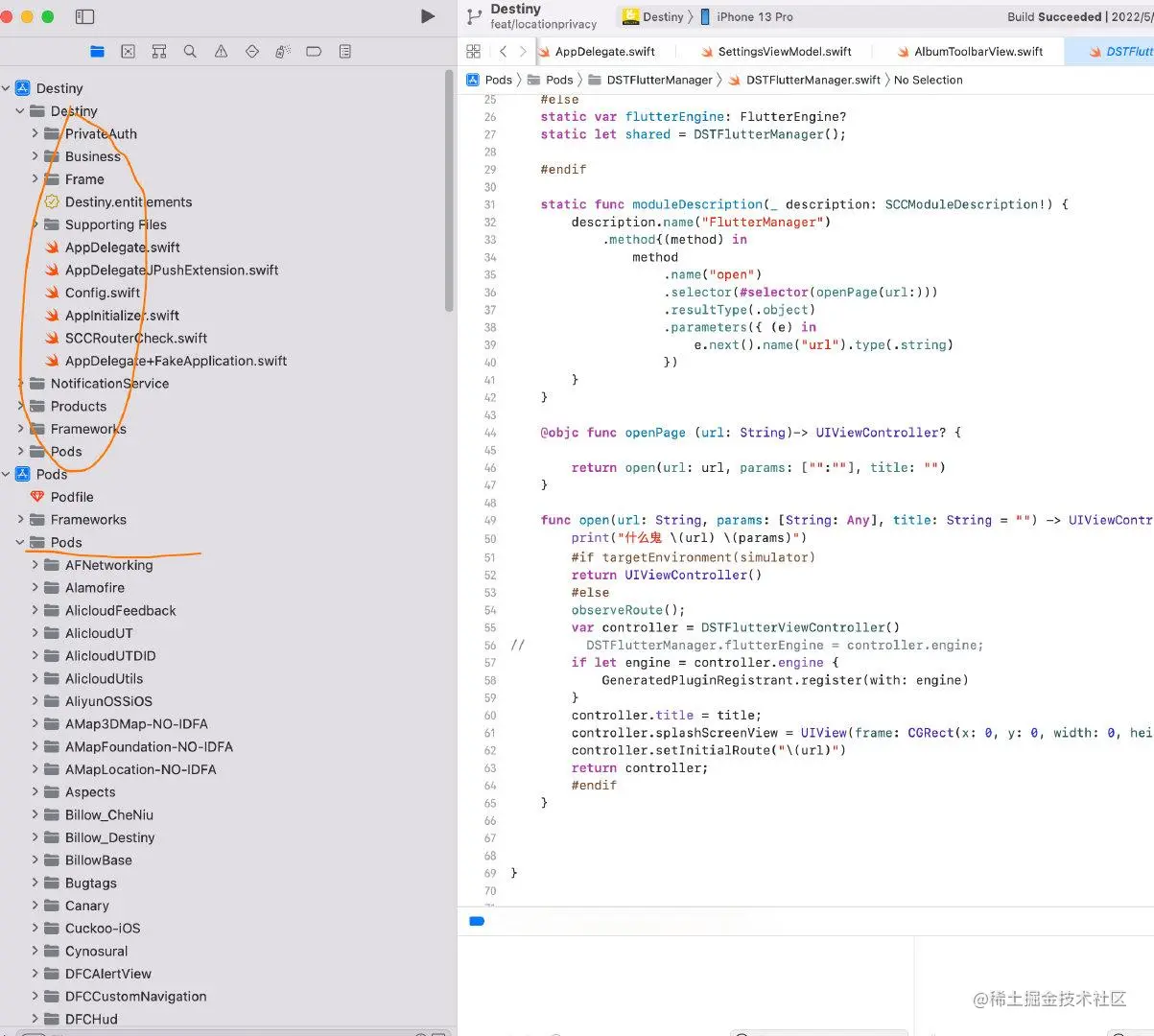Screen dimensions: 1154x1036
Task: Select the AlicloudFeedback pod
Action: pos(121,610)
